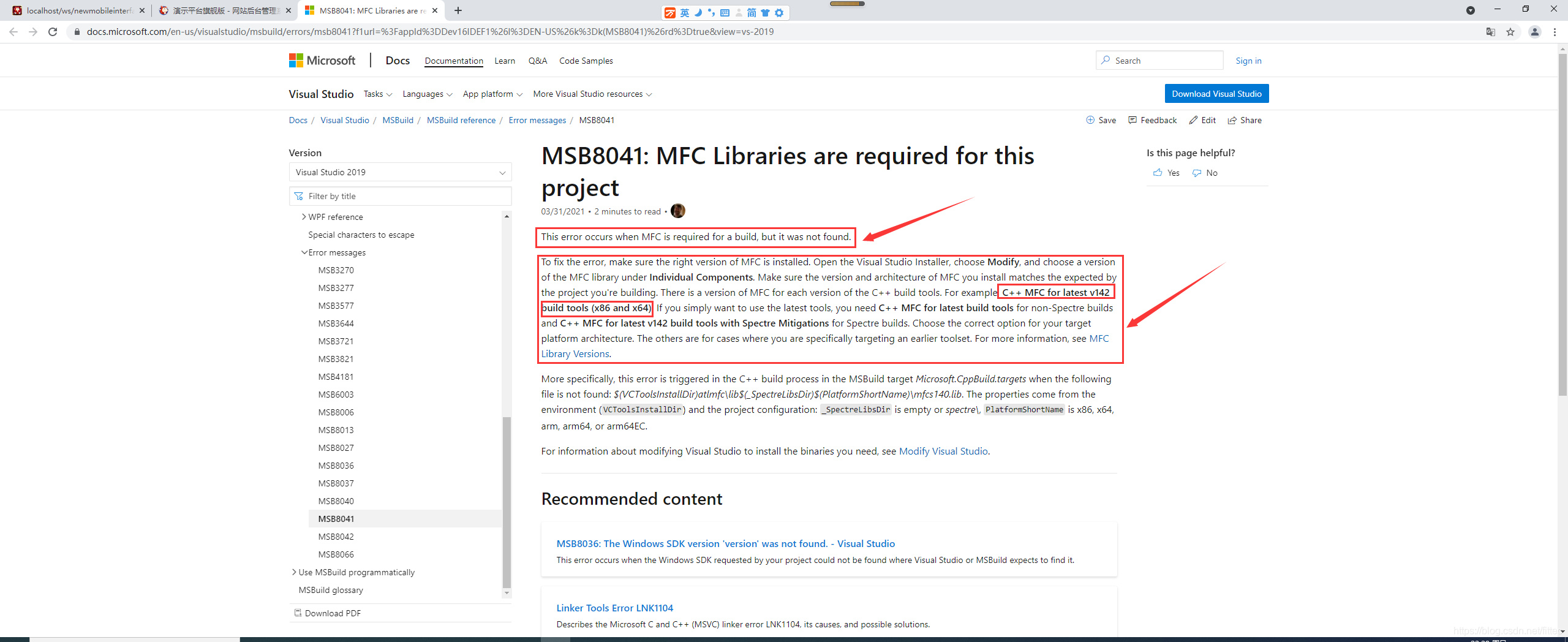This screenshot has width=1568, height=642.
Task: Select MSB8042 in the tree
Action: [336, 537]
